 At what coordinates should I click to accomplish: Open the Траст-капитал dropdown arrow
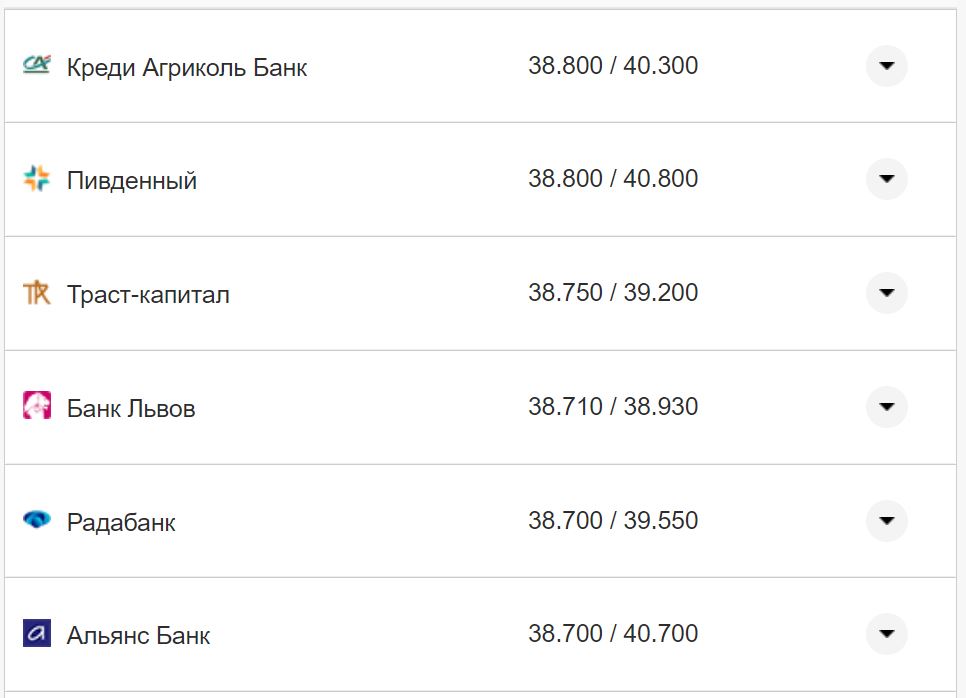886,293
